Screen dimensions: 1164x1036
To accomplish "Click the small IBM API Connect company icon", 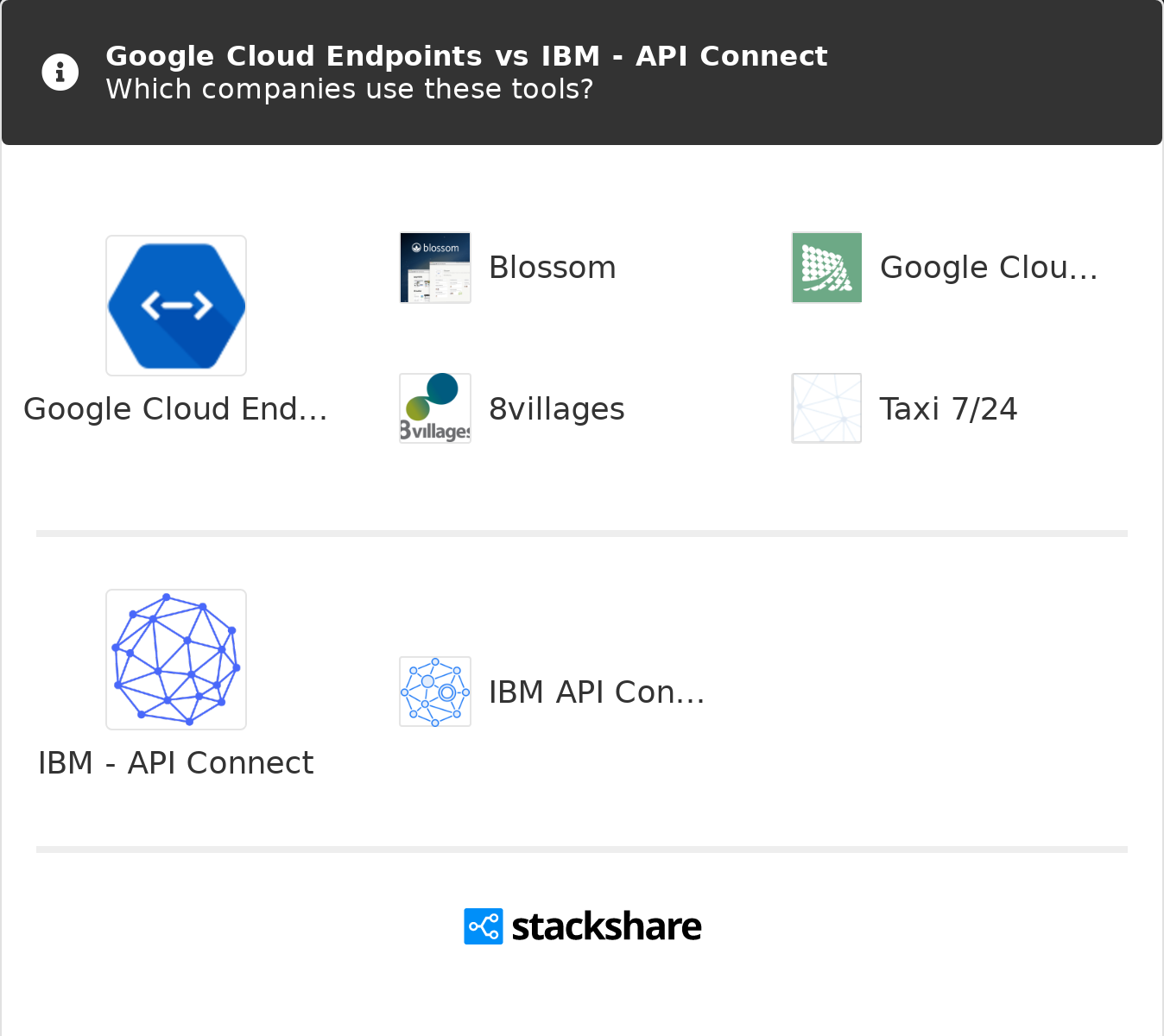I will (435, 692).
